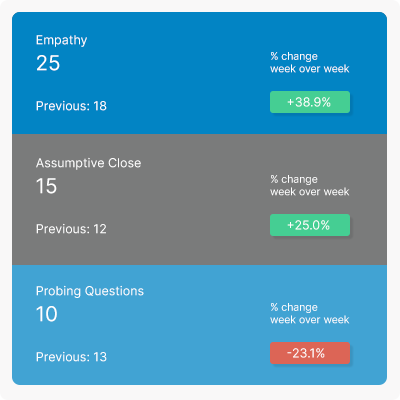Image resolution: width=400 pixels, height=400 pixels.
Task: Click Previous: 13 in Probing Questions card
Action: 71,357
